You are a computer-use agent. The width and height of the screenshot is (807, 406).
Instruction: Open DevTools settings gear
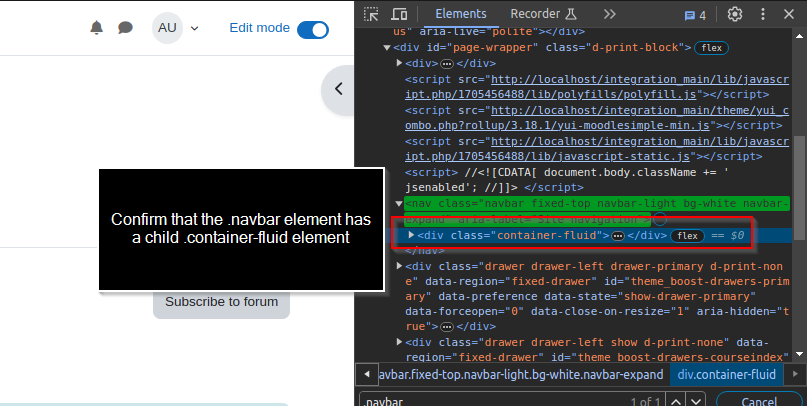[x=734, y=14]
